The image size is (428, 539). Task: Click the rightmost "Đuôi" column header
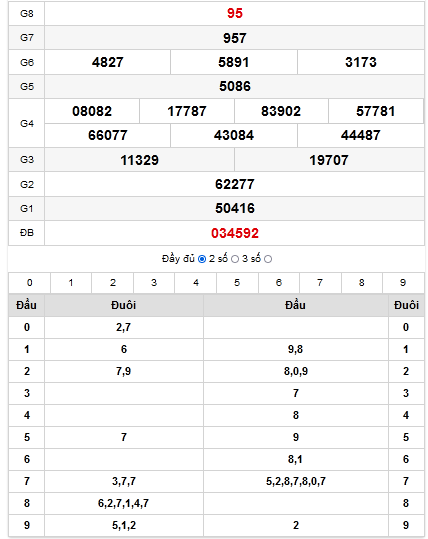[406, 305]
